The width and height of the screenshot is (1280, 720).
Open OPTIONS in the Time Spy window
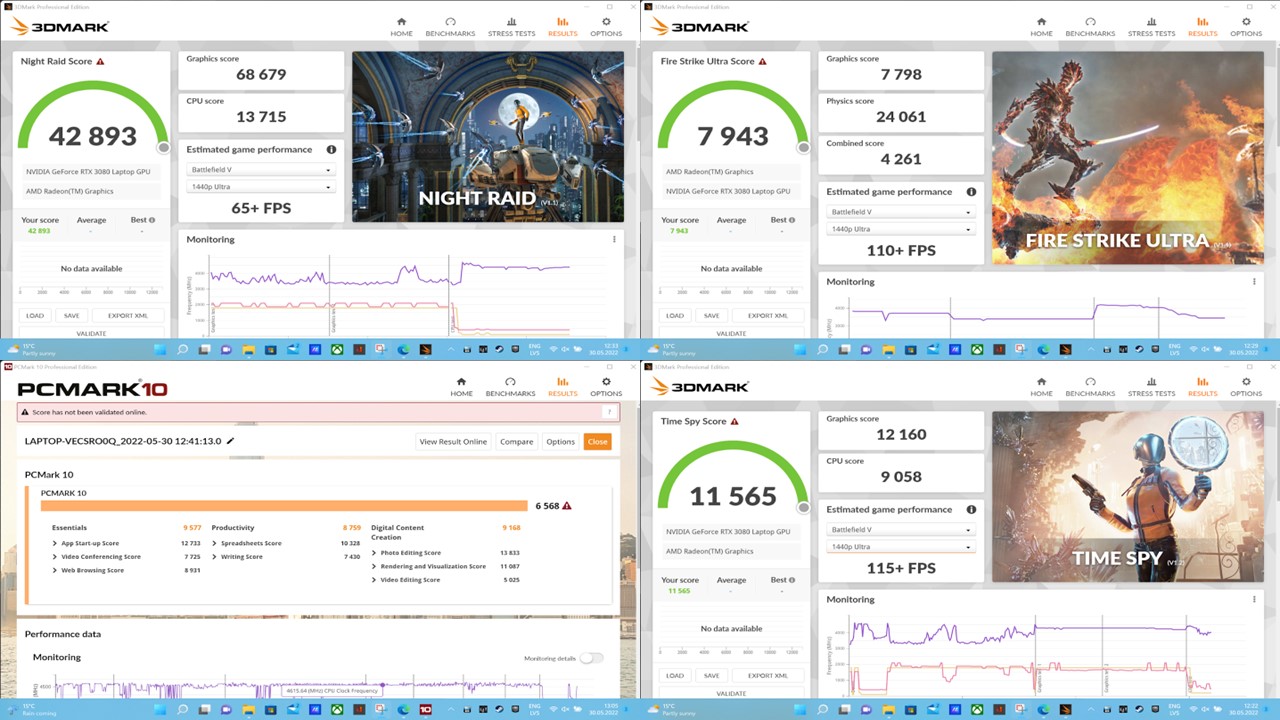1246,387
